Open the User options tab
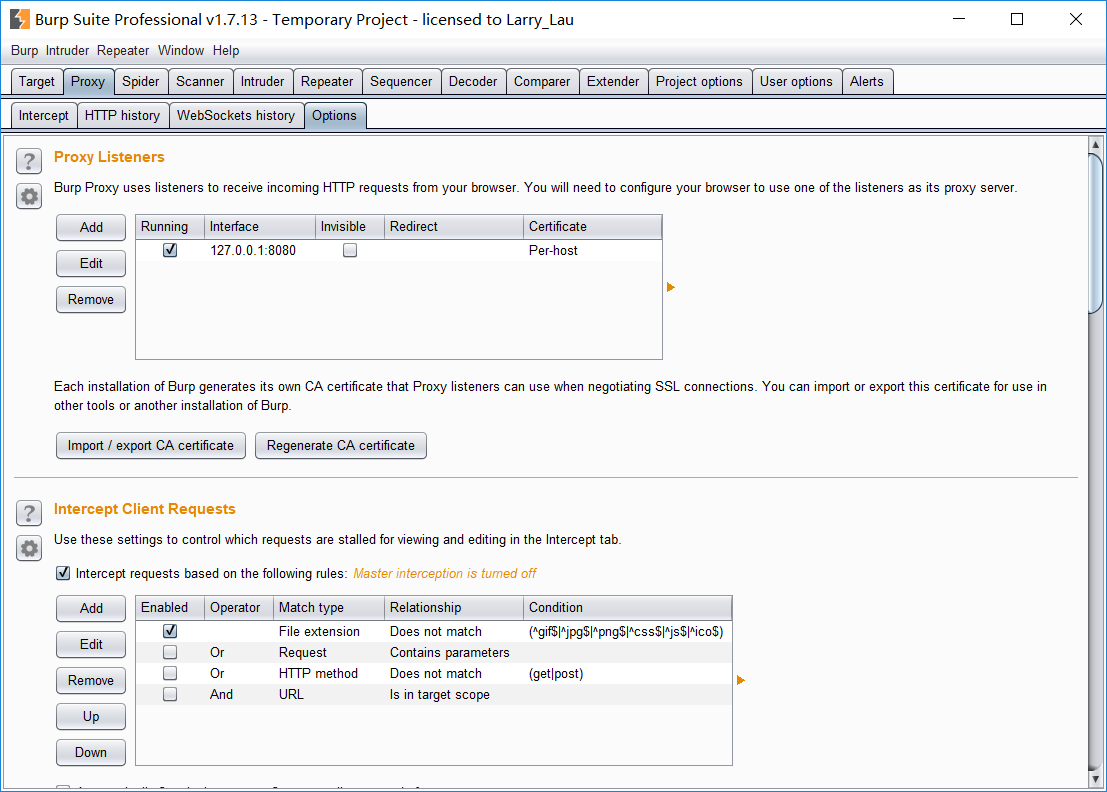Image resolution: width=1107 pixels, height=792 pixels. tap(796, 82)
